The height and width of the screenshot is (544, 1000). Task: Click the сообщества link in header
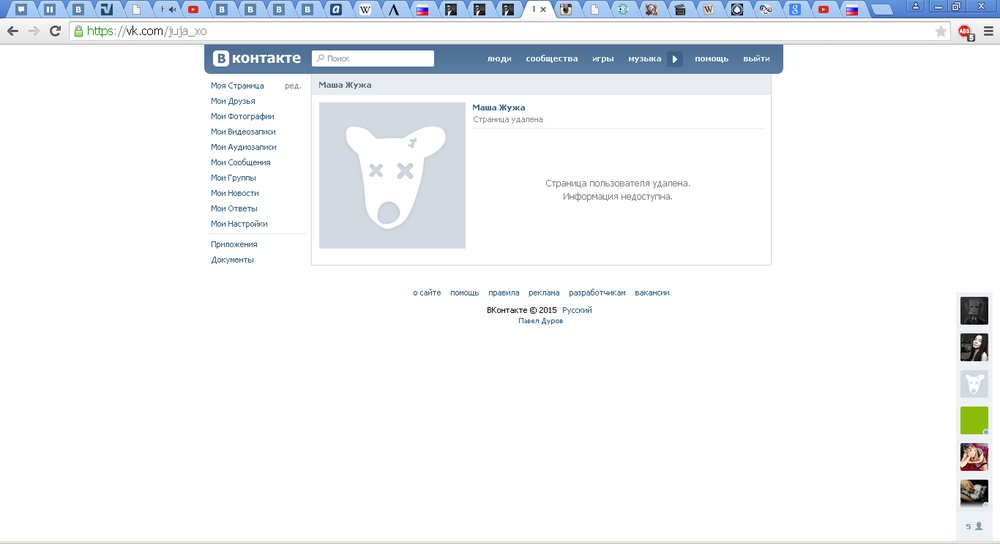click(551, 59)
